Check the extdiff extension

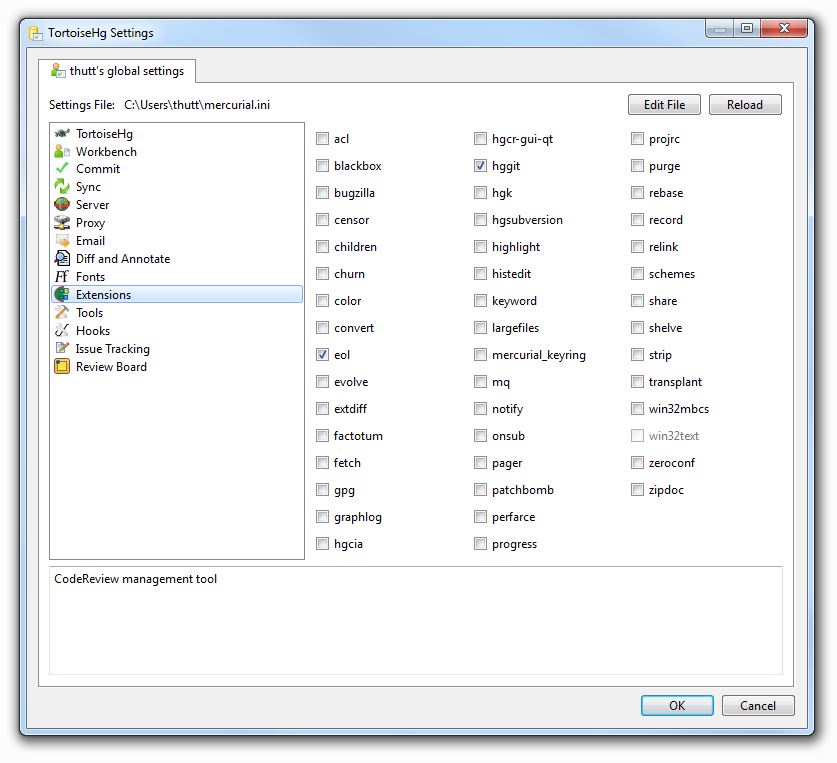pos(322,408)
